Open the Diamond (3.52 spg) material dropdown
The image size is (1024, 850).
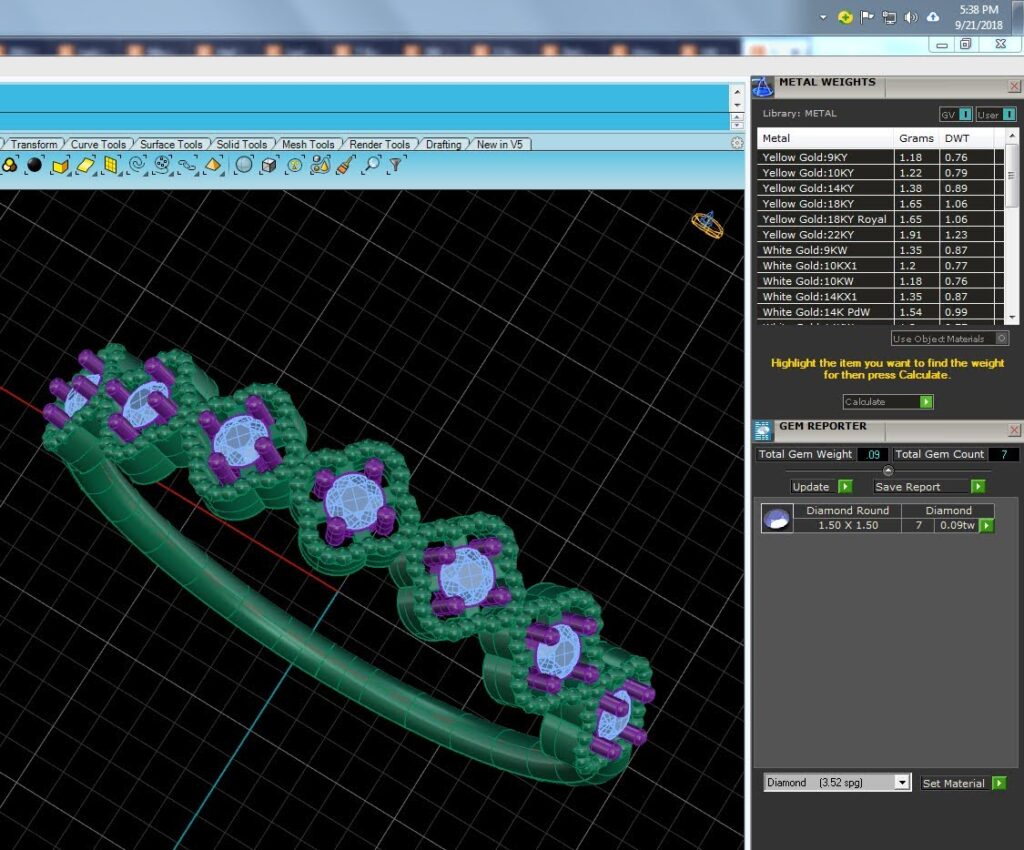tap(837, 782)
